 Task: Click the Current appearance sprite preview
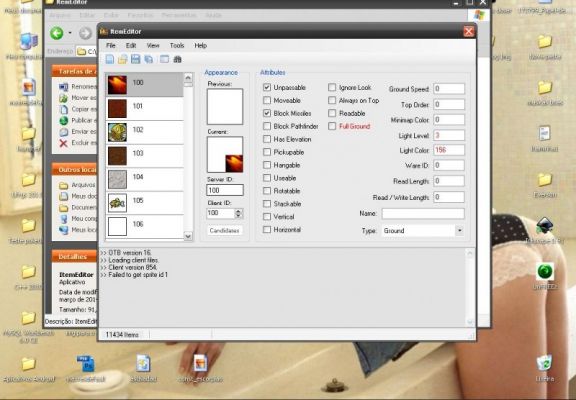tap(225, 154)
